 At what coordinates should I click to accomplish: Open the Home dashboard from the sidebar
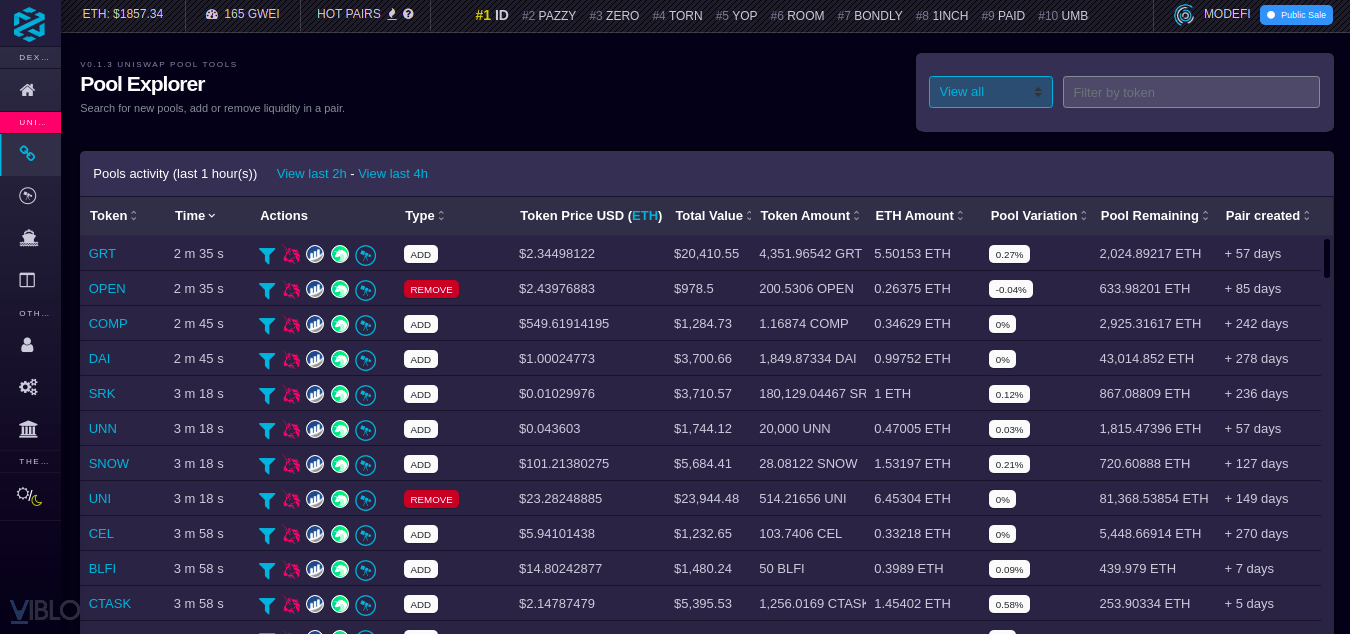[28, 90]
